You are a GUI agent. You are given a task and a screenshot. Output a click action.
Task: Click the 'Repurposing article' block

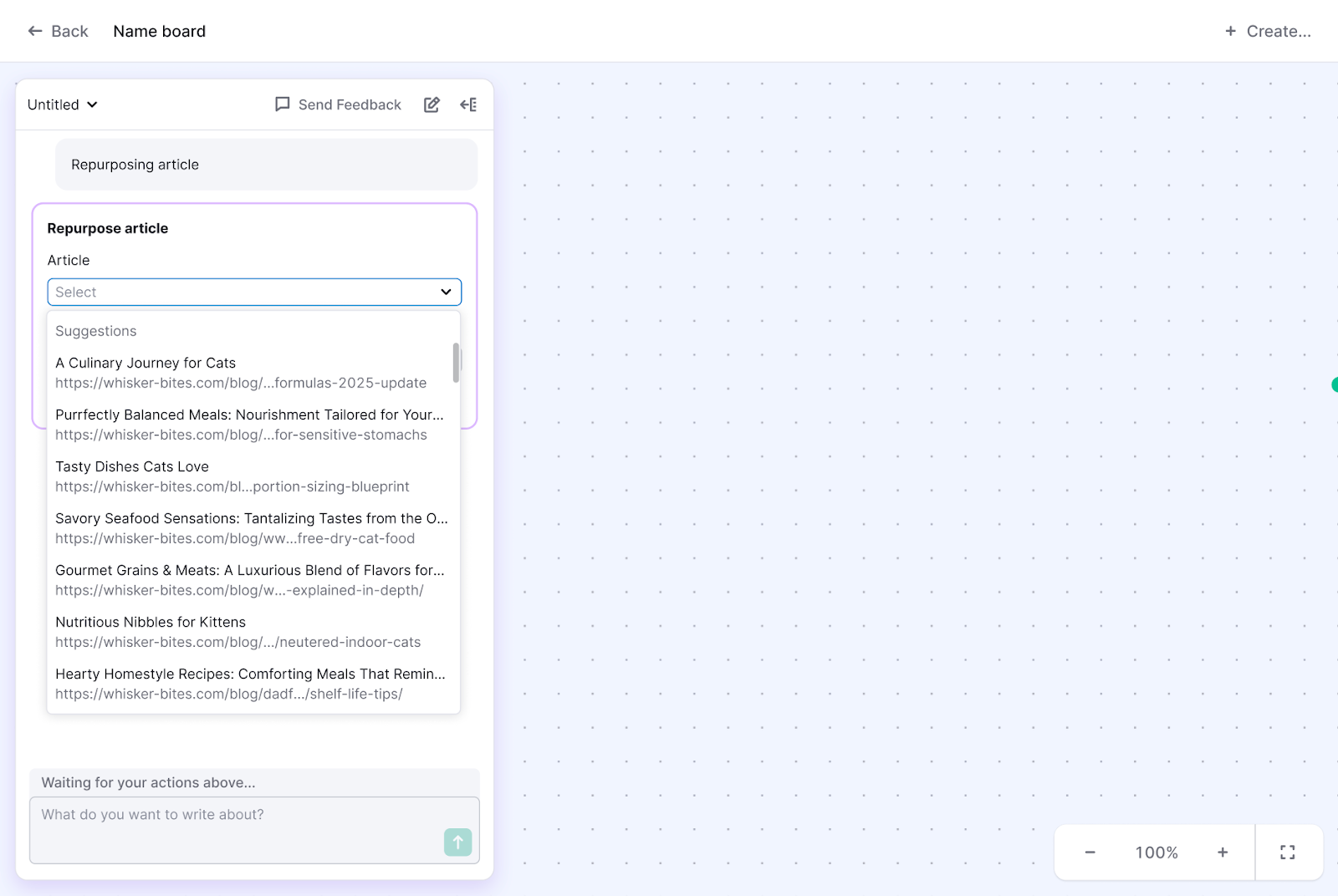pos(266,164)
